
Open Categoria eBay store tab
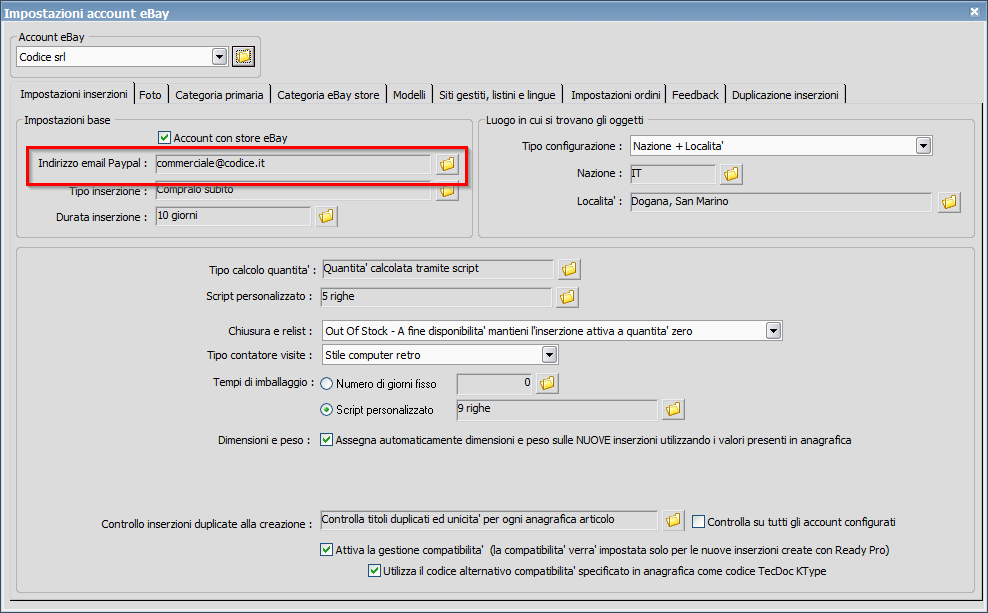pyautogui.click(x=328, y=95)
